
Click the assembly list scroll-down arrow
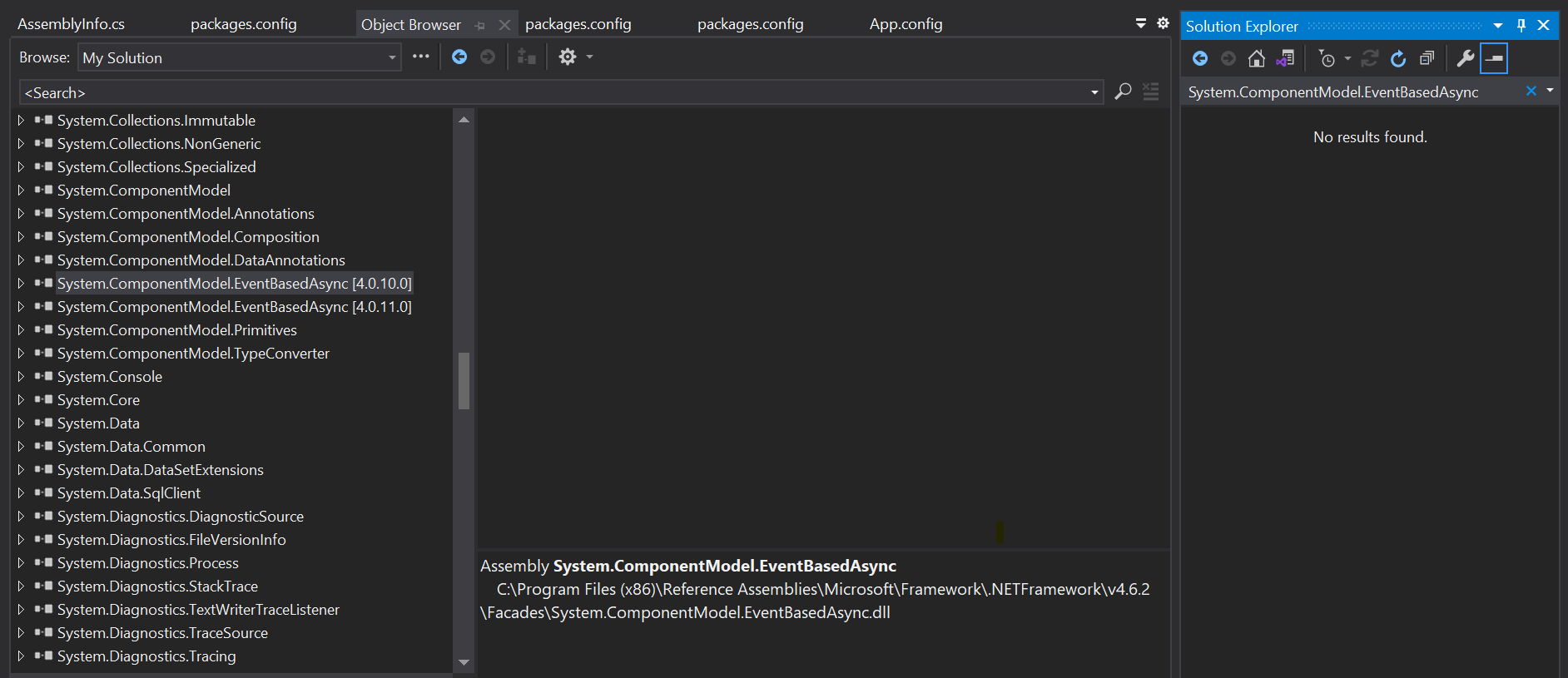(464, 662)
